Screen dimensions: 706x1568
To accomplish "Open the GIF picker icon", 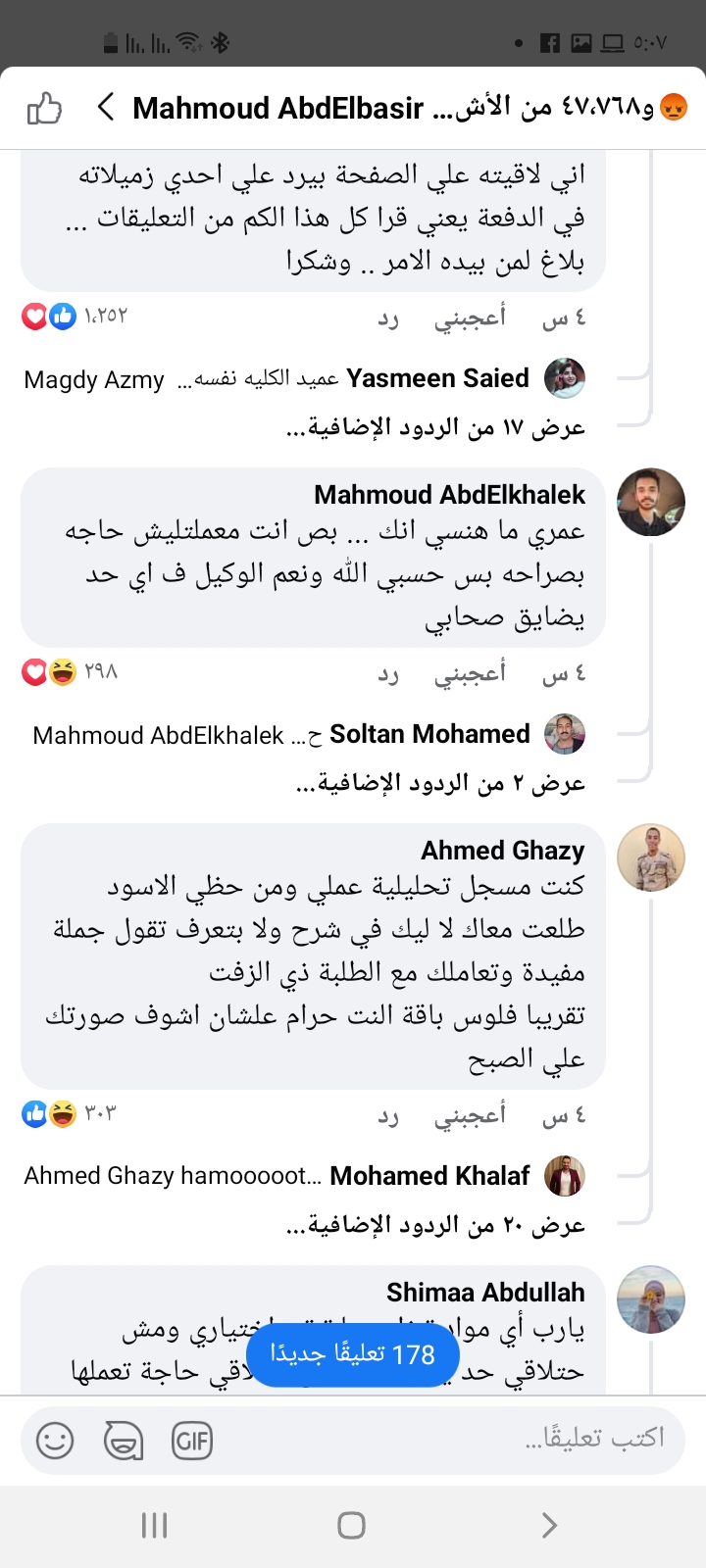I will click(x=192, y=1441).
